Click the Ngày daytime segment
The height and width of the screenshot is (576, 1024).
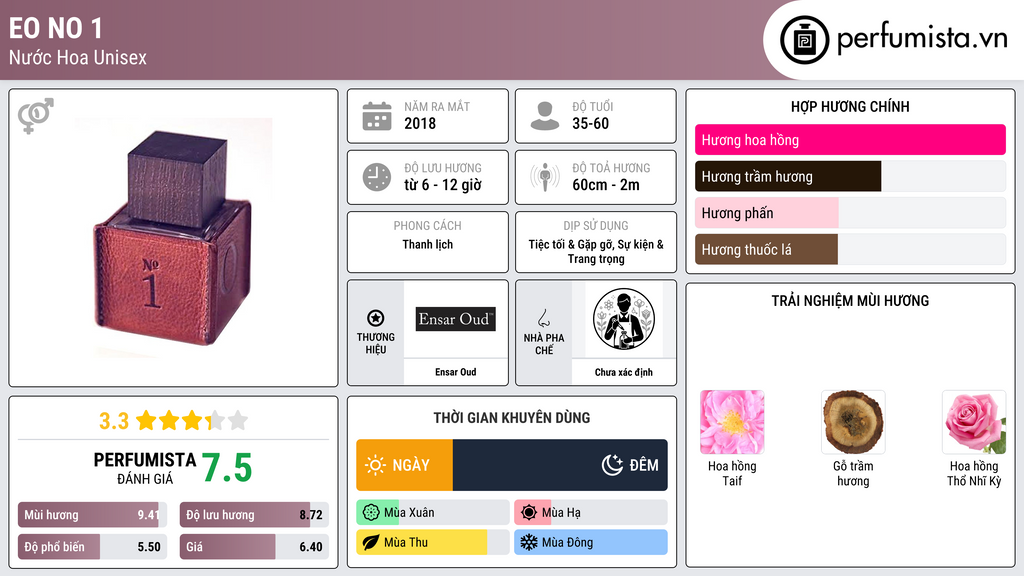[x=404, y=465]
